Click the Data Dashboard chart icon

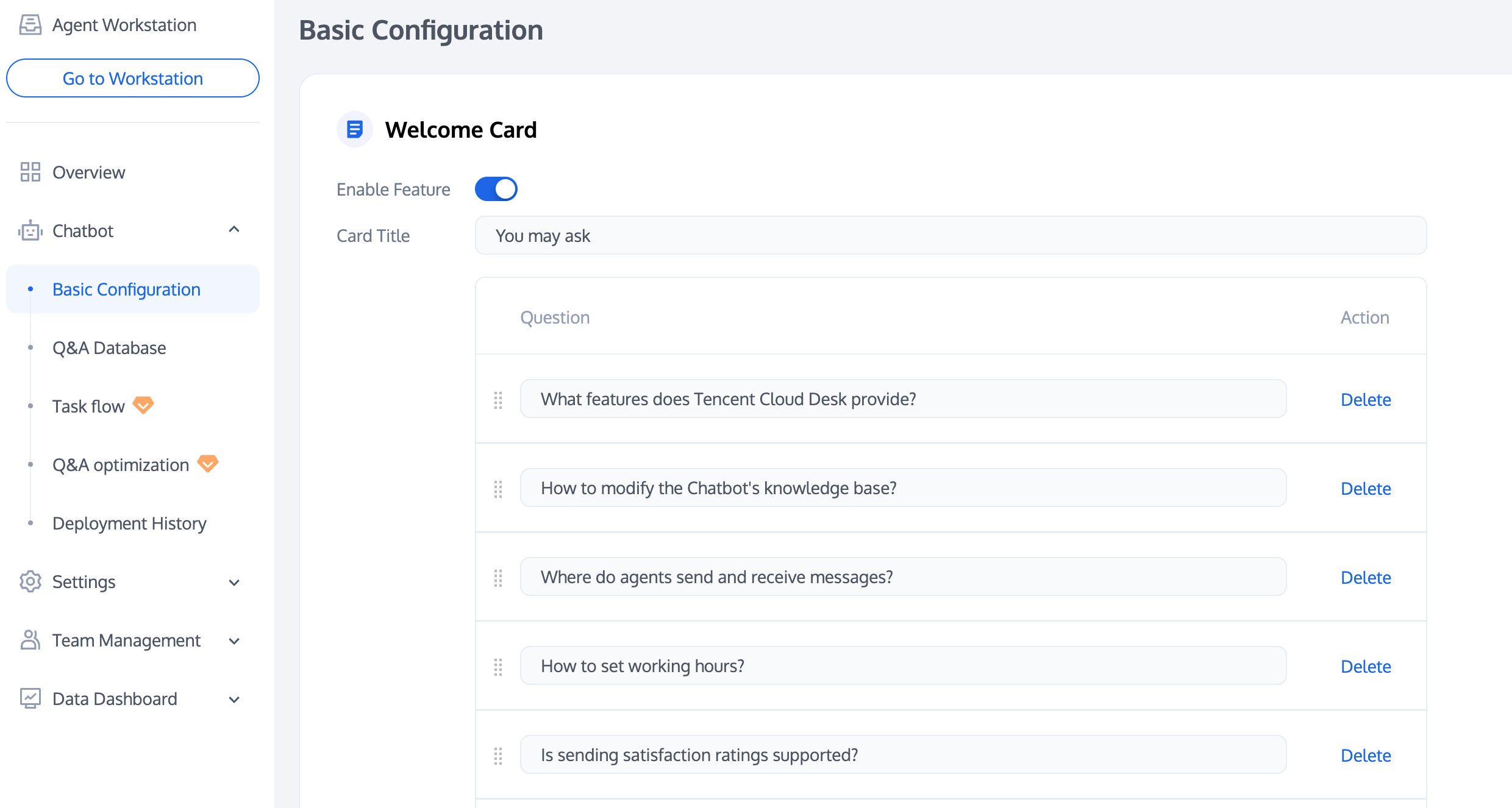coord(30,698)
